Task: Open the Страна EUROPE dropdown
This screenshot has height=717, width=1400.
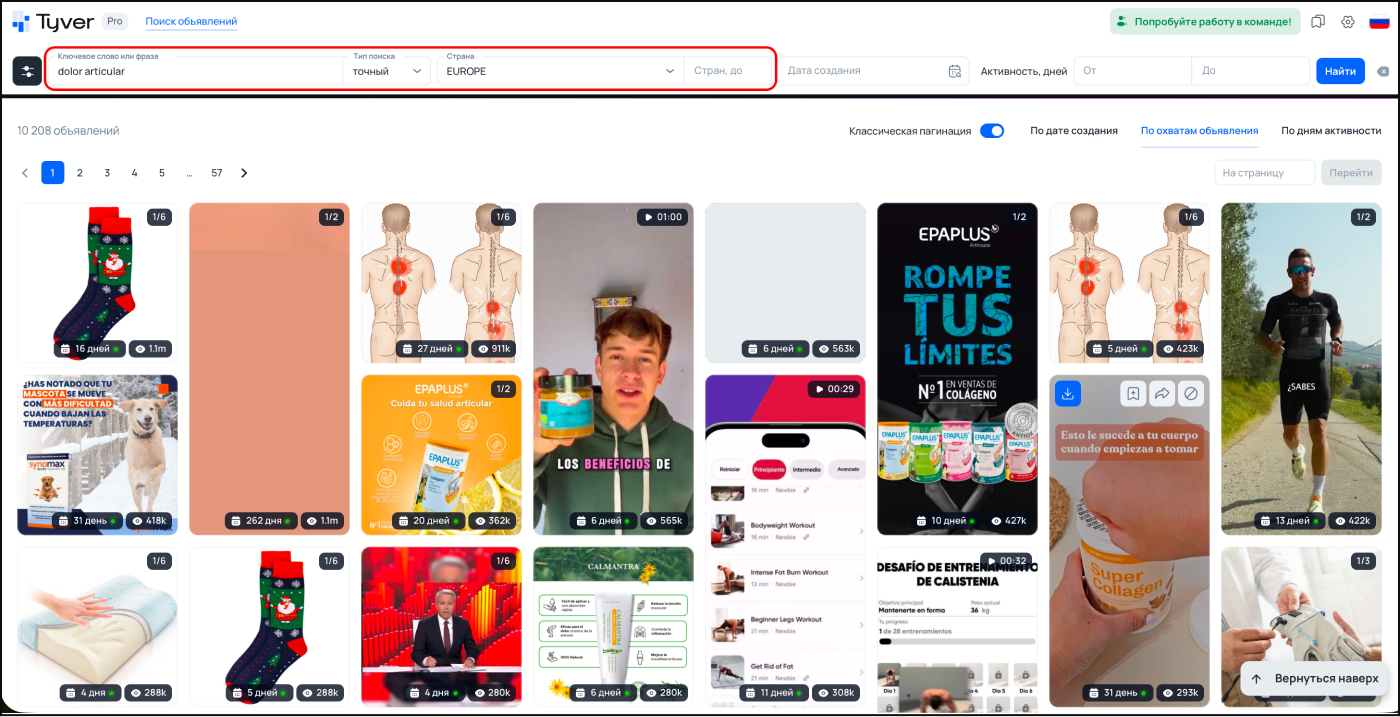Action: coord(560,71)
